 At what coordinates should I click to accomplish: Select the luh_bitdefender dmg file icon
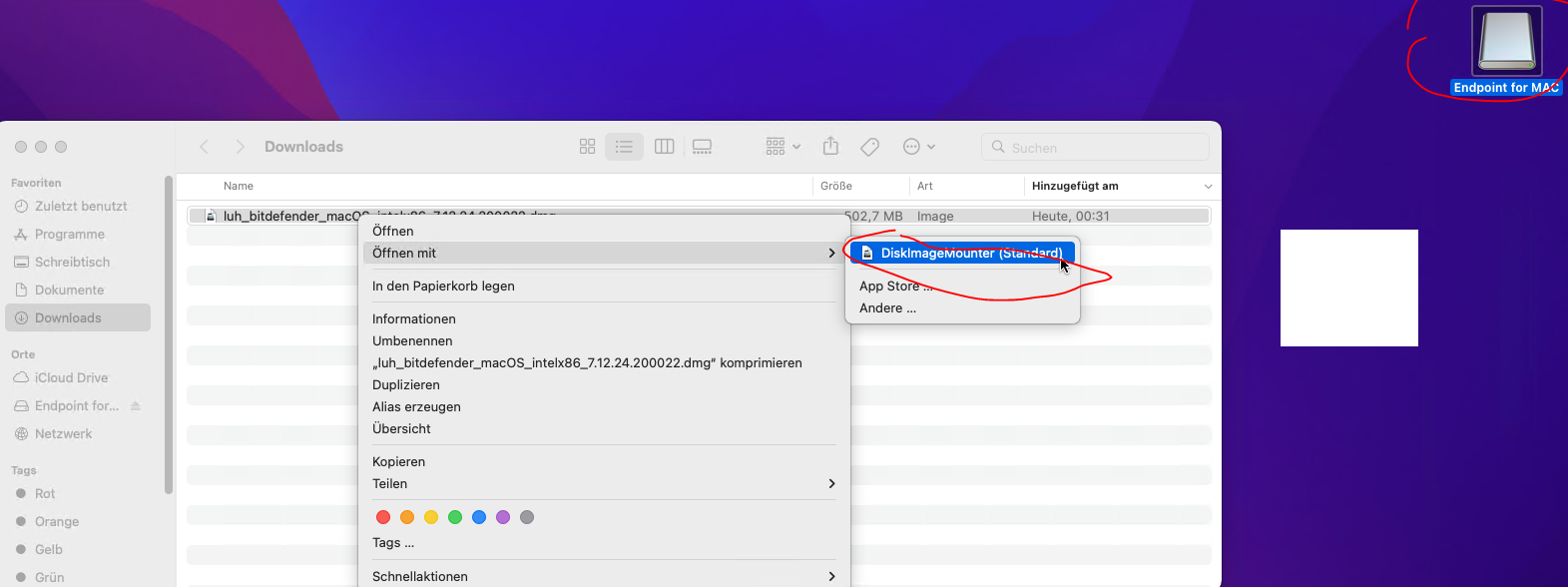click(x=211, y=216)
